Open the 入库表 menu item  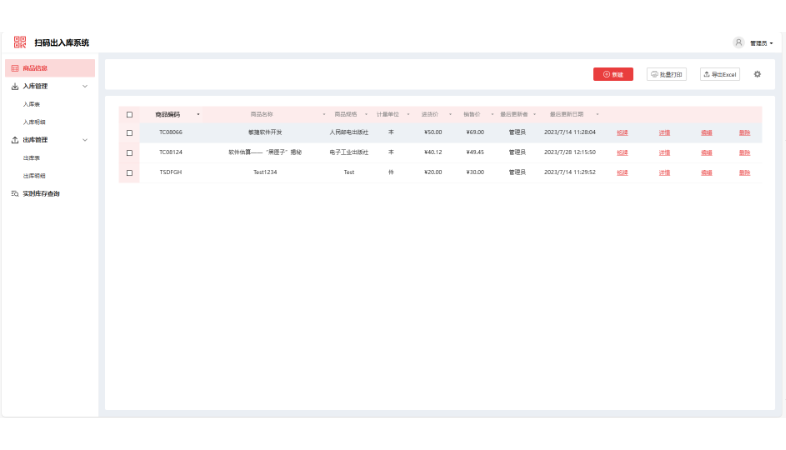coord(32,104)
